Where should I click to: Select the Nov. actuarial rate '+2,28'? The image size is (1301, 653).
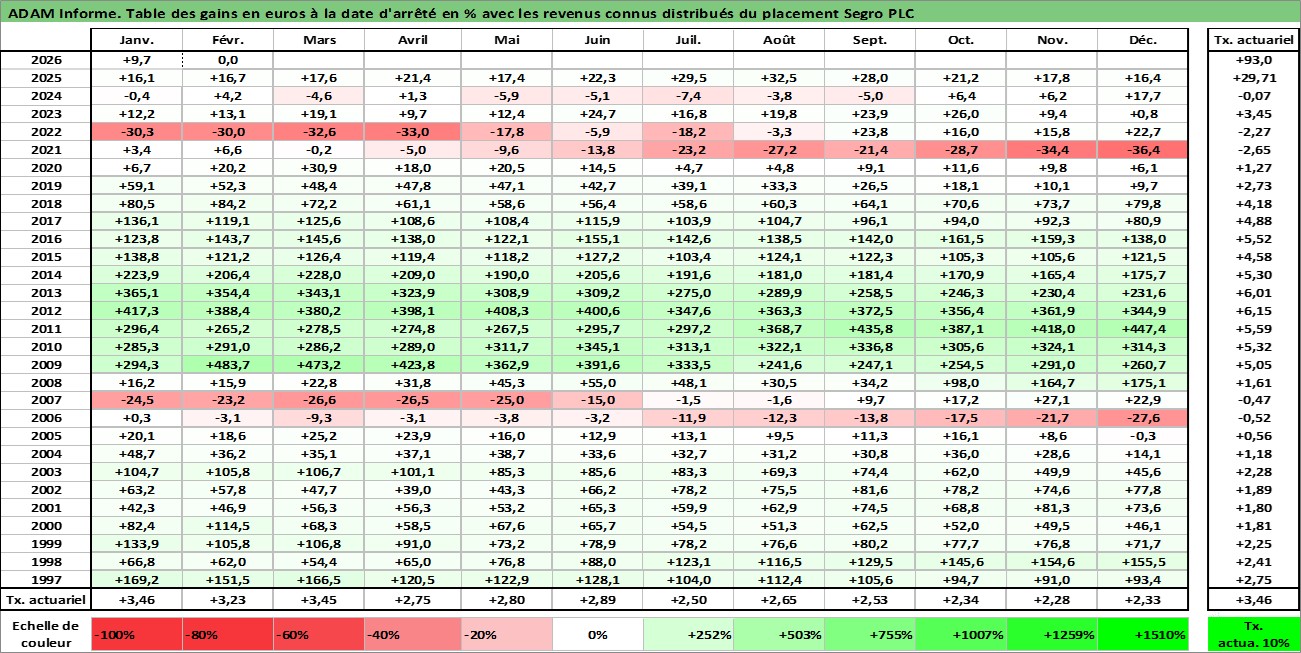coord(1051,600)
